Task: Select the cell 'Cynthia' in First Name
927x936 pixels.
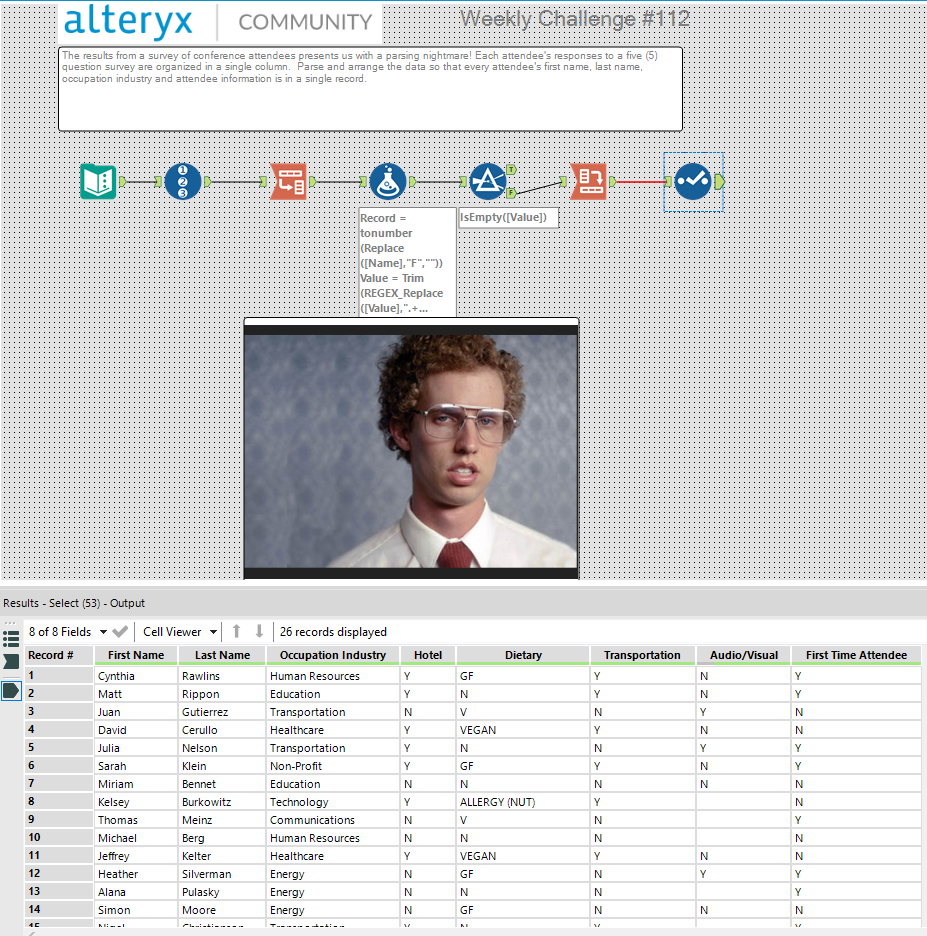Action: (x=136, y=676)
